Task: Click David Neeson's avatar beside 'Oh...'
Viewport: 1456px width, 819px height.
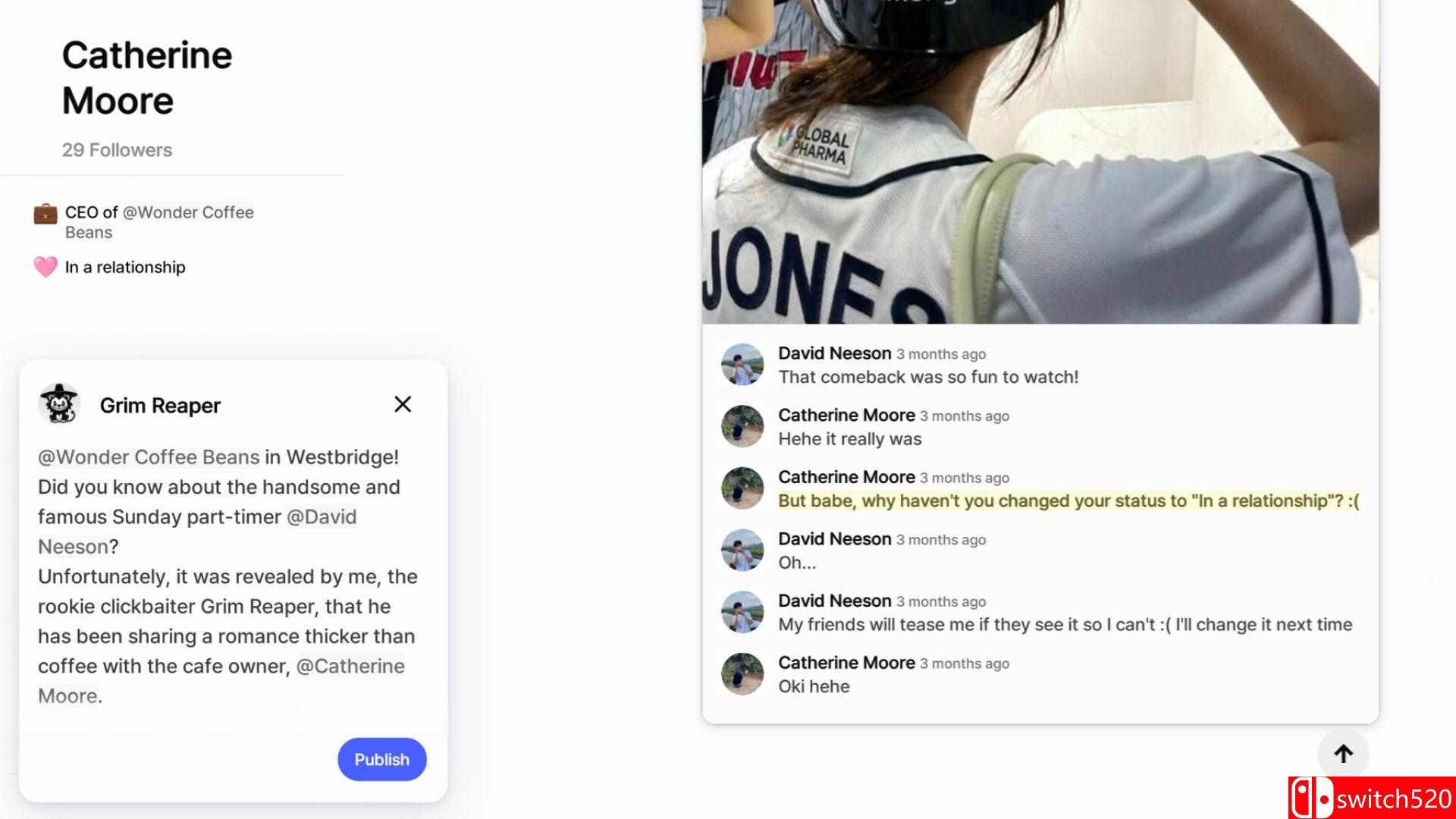Action: (742, 550)
